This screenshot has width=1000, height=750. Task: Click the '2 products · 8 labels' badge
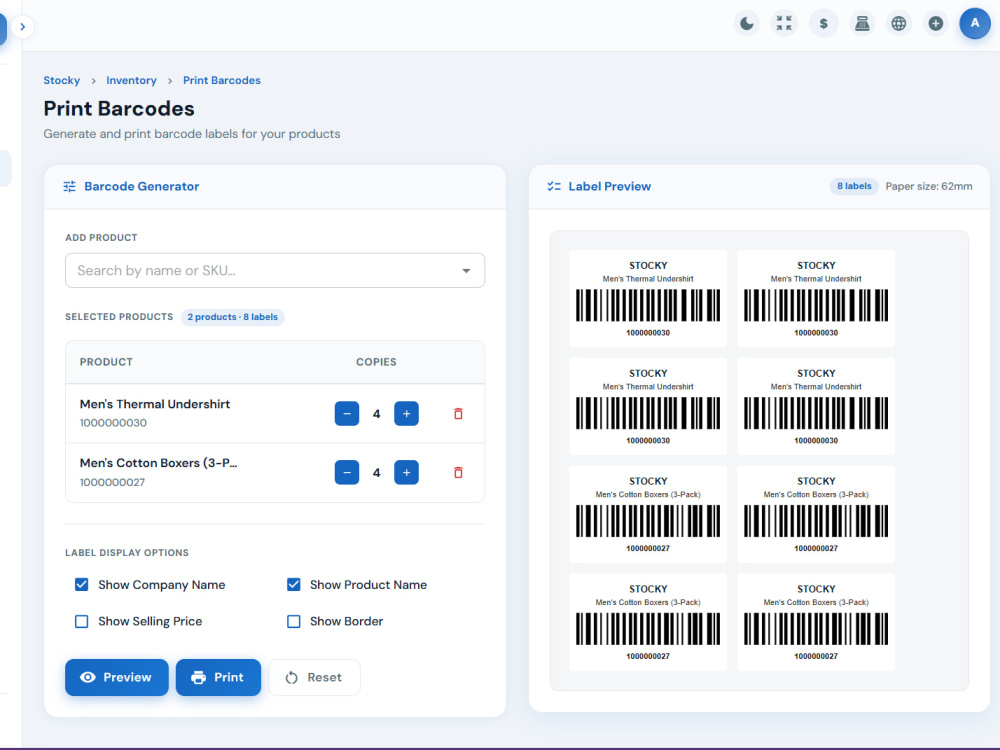click(x=233, y=317)
